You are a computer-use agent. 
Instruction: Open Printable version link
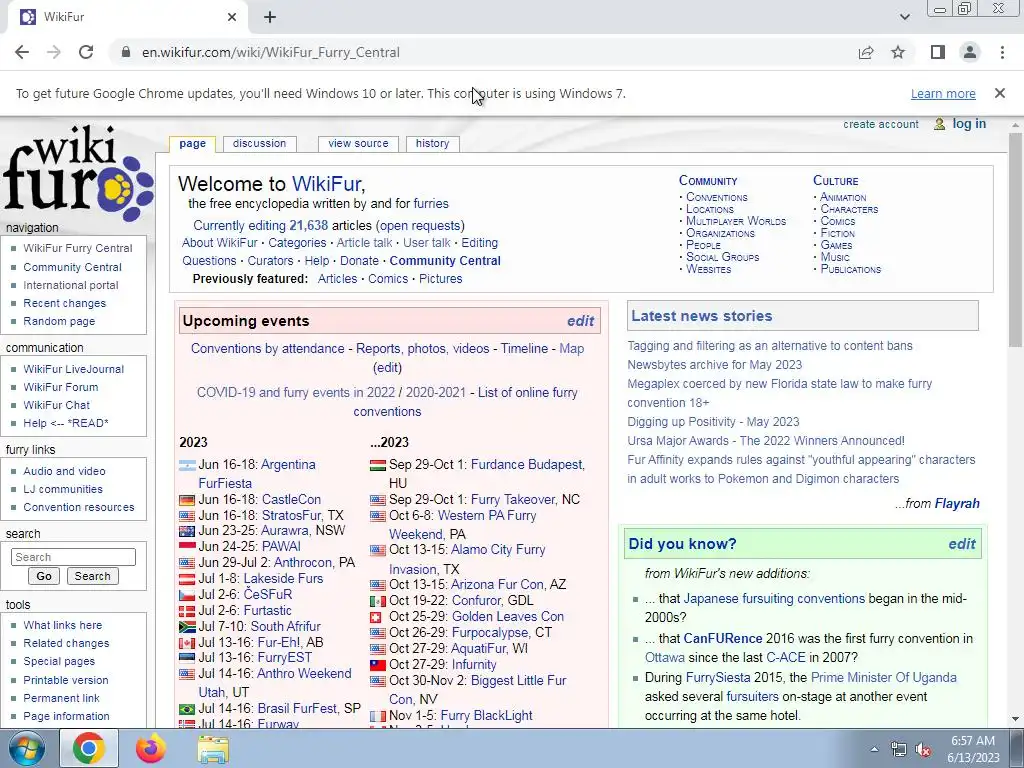tap(66, 680)
